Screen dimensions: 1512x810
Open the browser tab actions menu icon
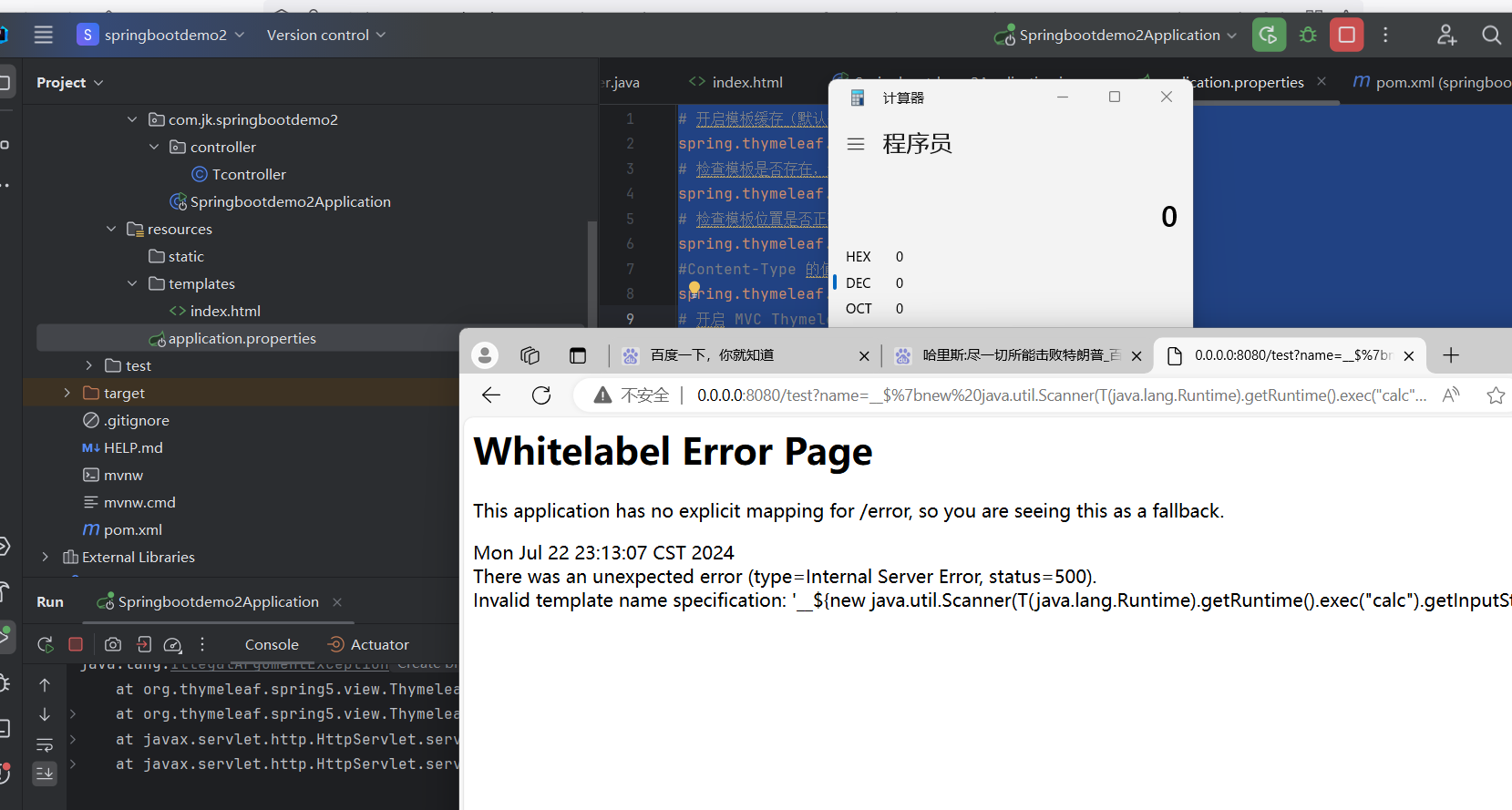(578, 355)
